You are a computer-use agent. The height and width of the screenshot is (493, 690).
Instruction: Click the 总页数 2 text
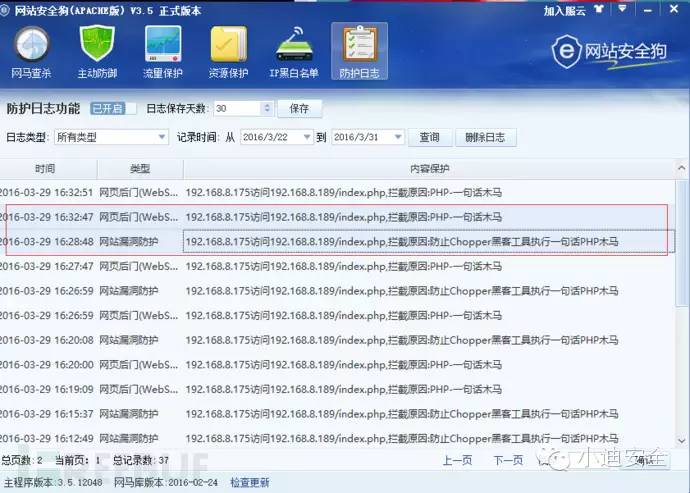pos(22,460)
